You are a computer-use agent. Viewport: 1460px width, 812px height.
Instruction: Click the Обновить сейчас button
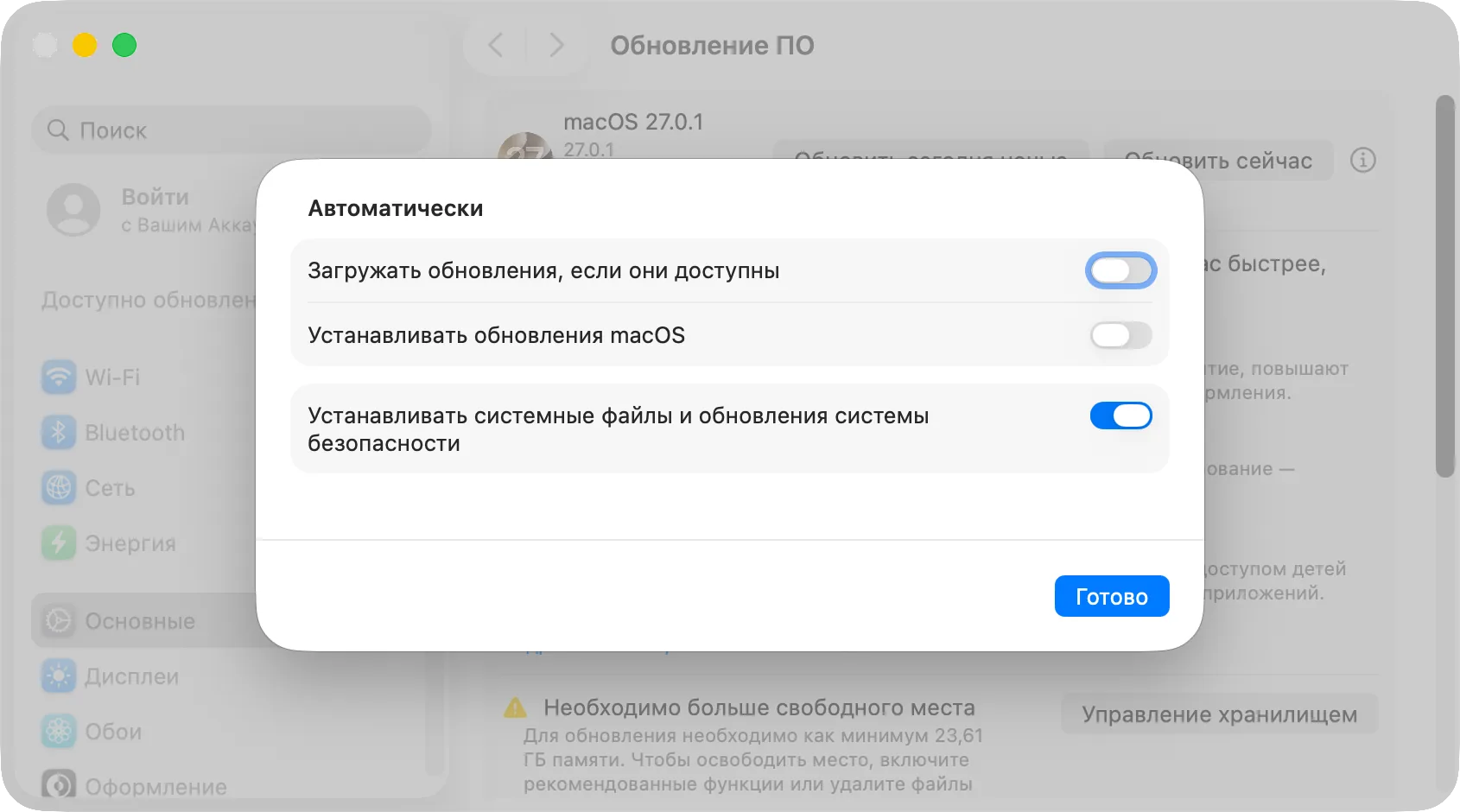(1218, 161)
